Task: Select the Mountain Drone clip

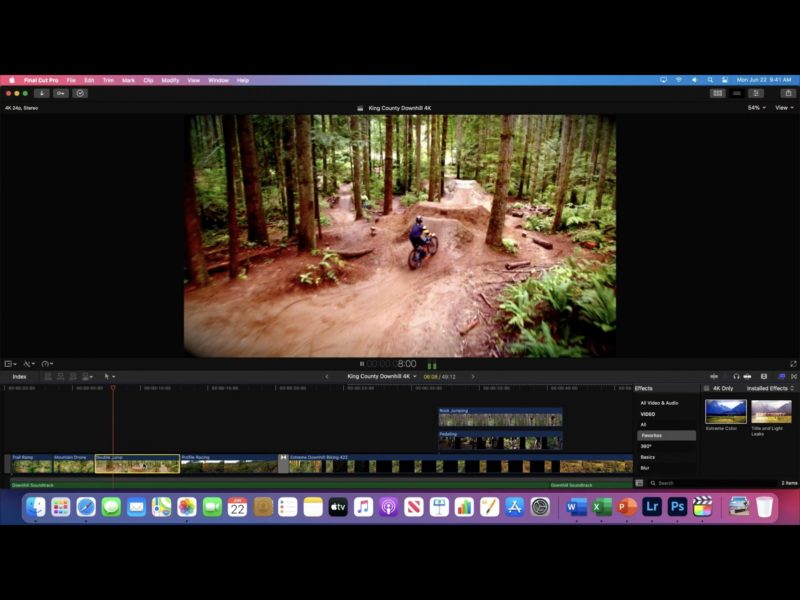Action: click(x=73, y=464)
